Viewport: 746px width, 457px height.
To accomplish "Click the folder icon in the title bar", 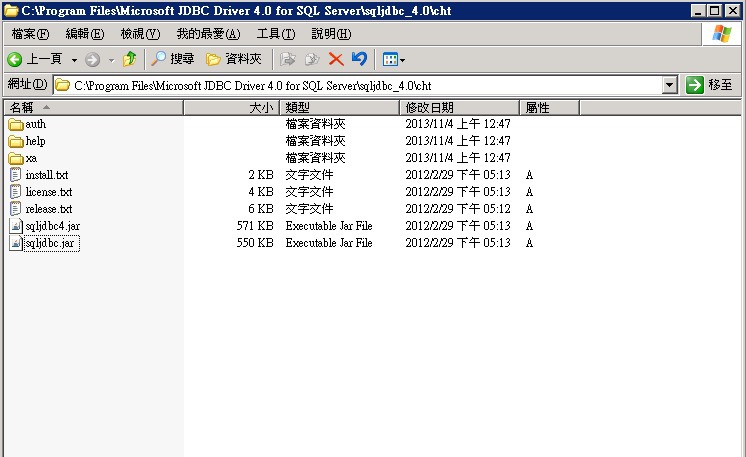I will click(11, 10).
